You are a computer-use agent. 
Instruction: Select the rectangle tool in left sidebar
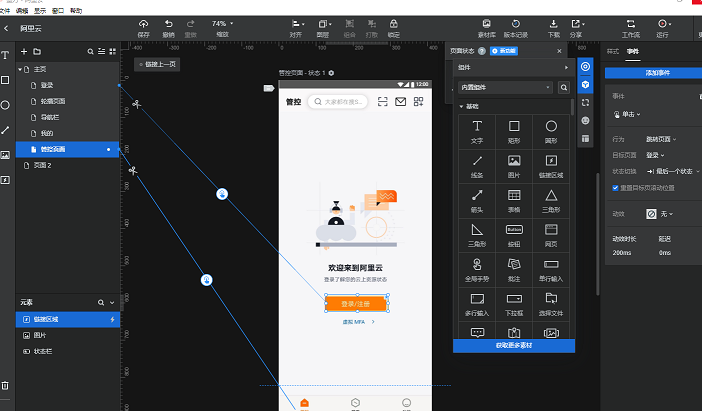[x=5, y=80]
